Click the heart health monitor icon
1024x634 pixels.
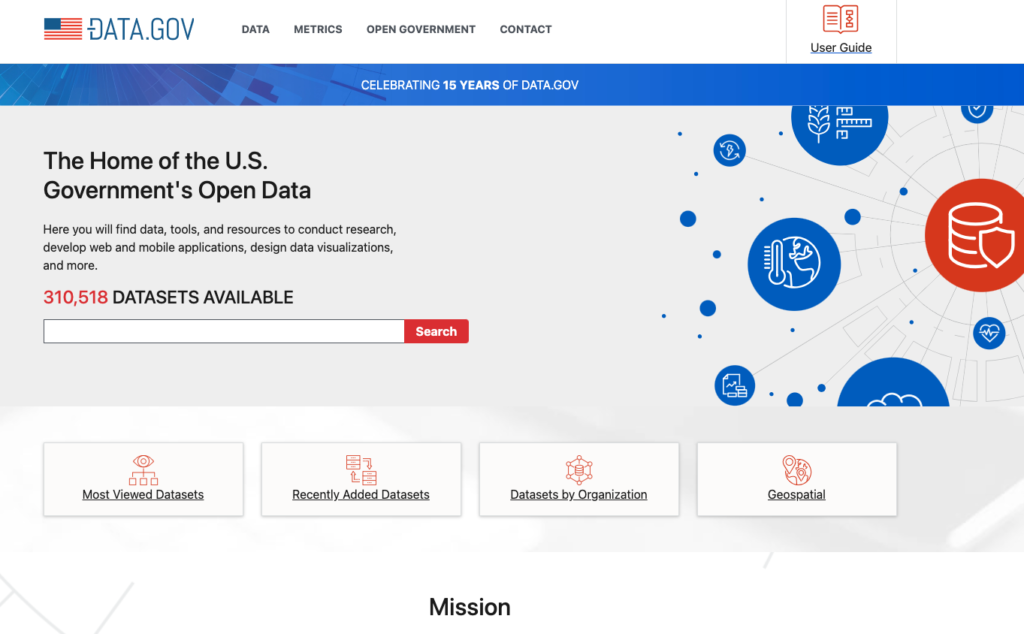click(x=989, y=333)
